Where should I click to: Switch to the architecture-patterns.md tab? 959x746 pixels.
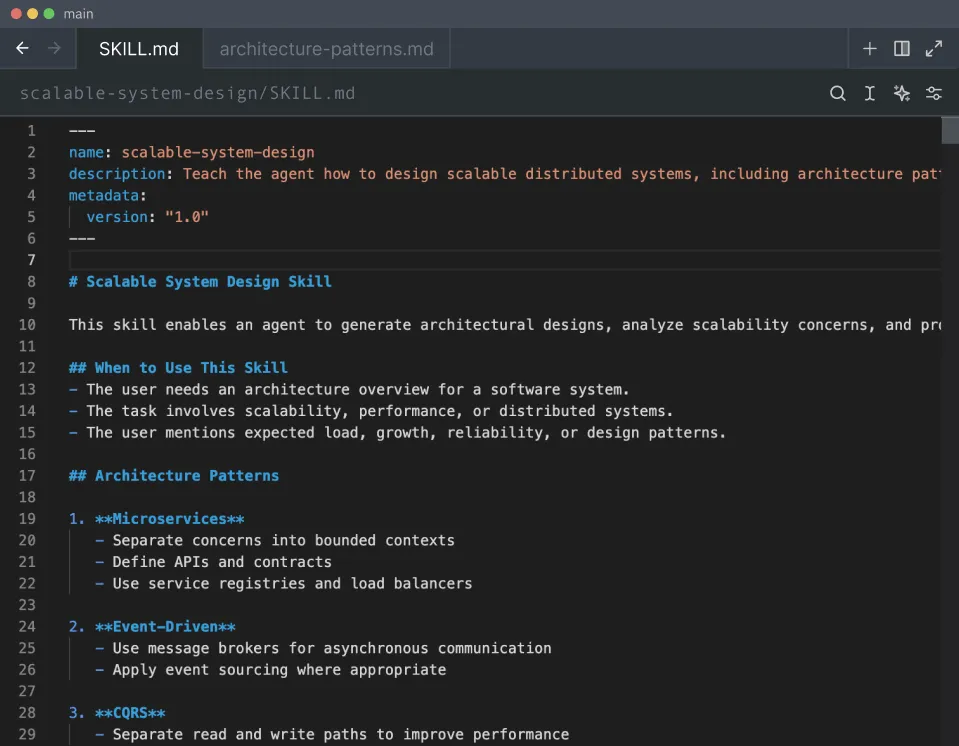[x=326, y=49]
